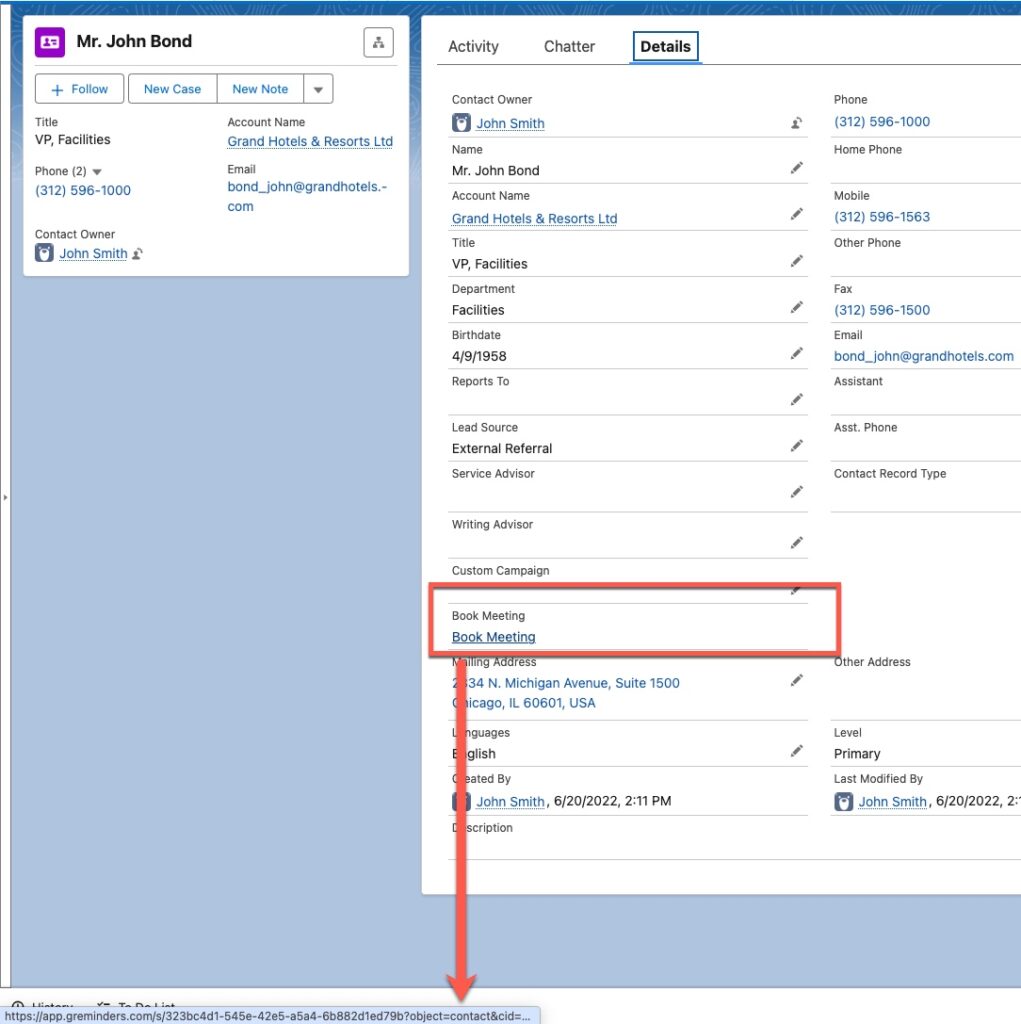
Task: Click John Smith avatar in left contact card
Action: (44, 253)
